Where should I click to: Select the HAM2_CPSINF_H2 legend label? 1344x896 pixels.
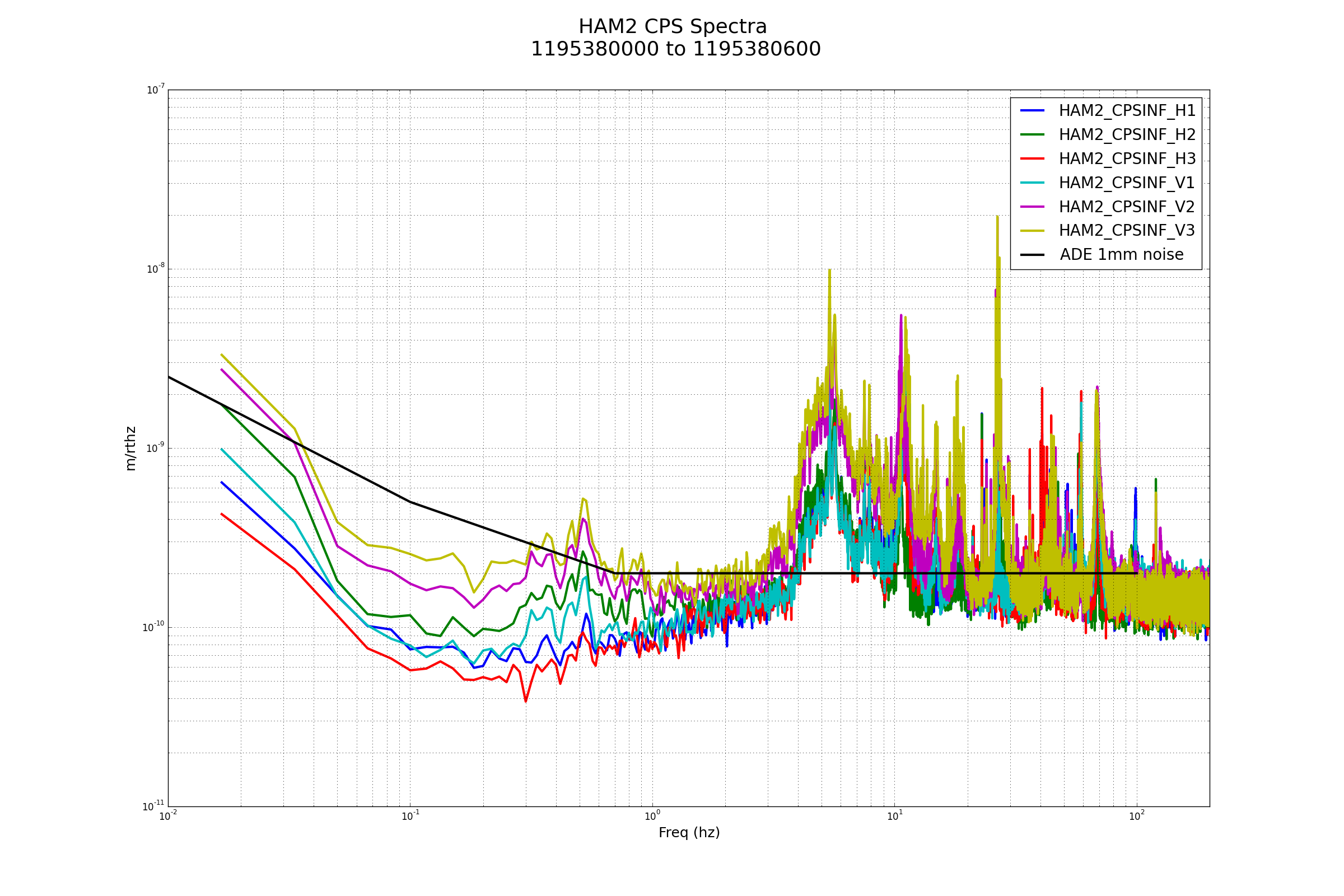[x=1127, y=134]
